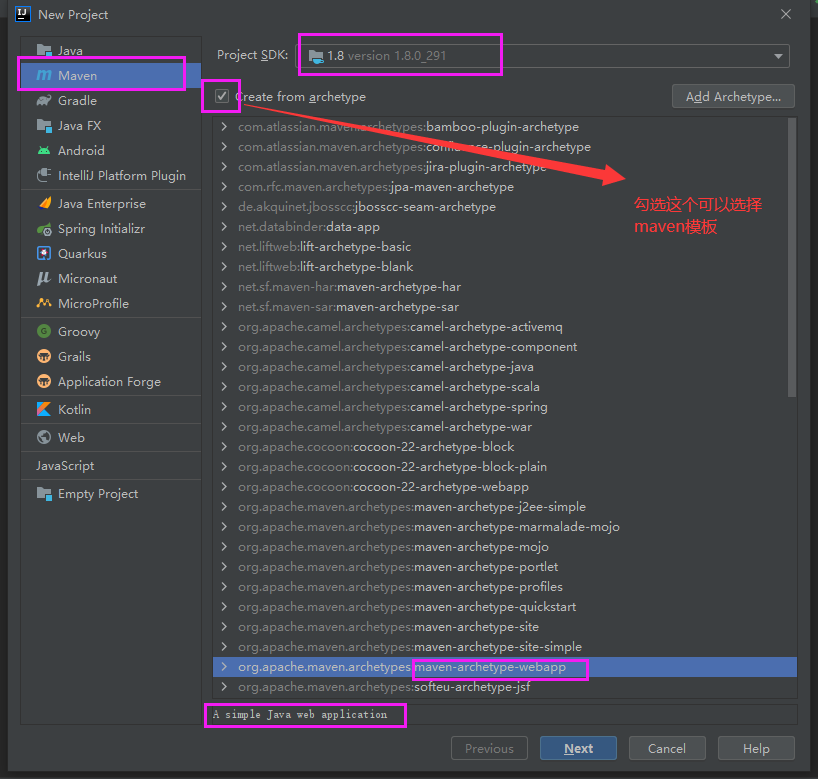Select cocoon-22-archetype-webapp row
The image size is (818, 779).
pyautogui.click(x=504, y=487)
